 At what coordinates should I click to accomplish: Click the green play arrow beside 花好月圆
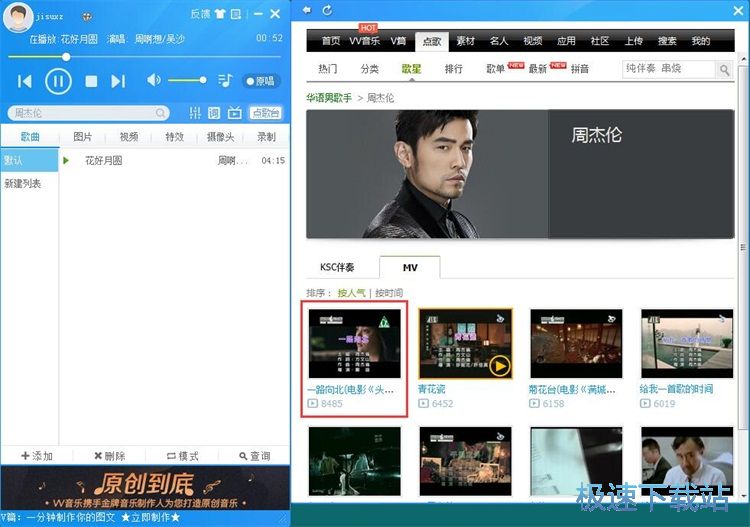point(66,161)
